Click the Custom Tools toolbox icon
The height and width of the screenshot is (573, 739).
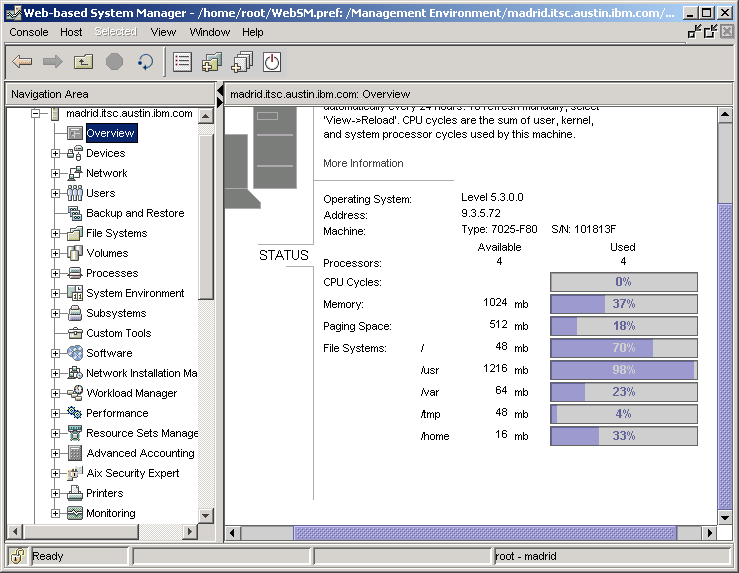pos(75,333)
